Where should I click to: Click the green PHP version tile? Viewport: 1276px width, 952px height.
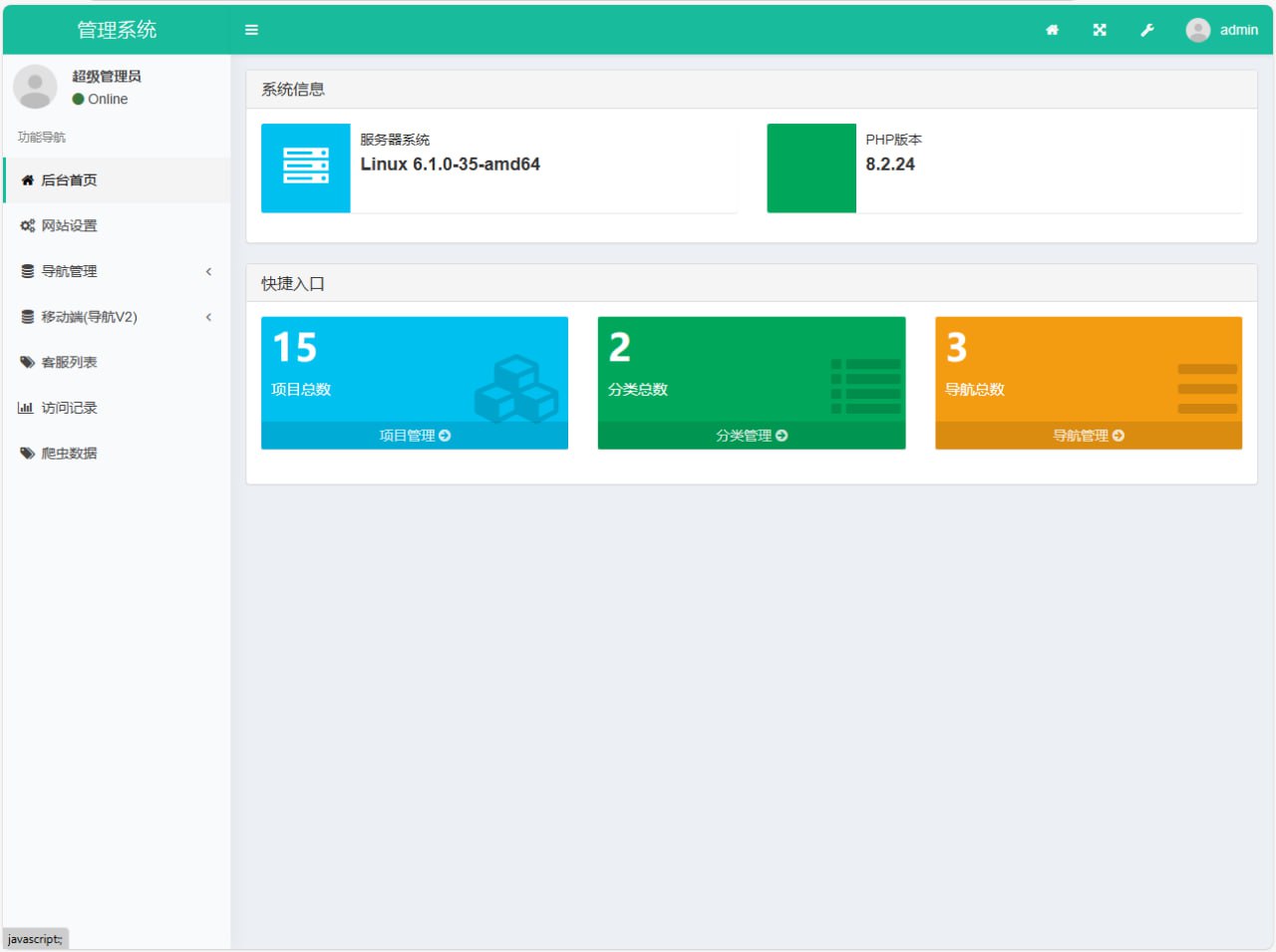[810, 167]
